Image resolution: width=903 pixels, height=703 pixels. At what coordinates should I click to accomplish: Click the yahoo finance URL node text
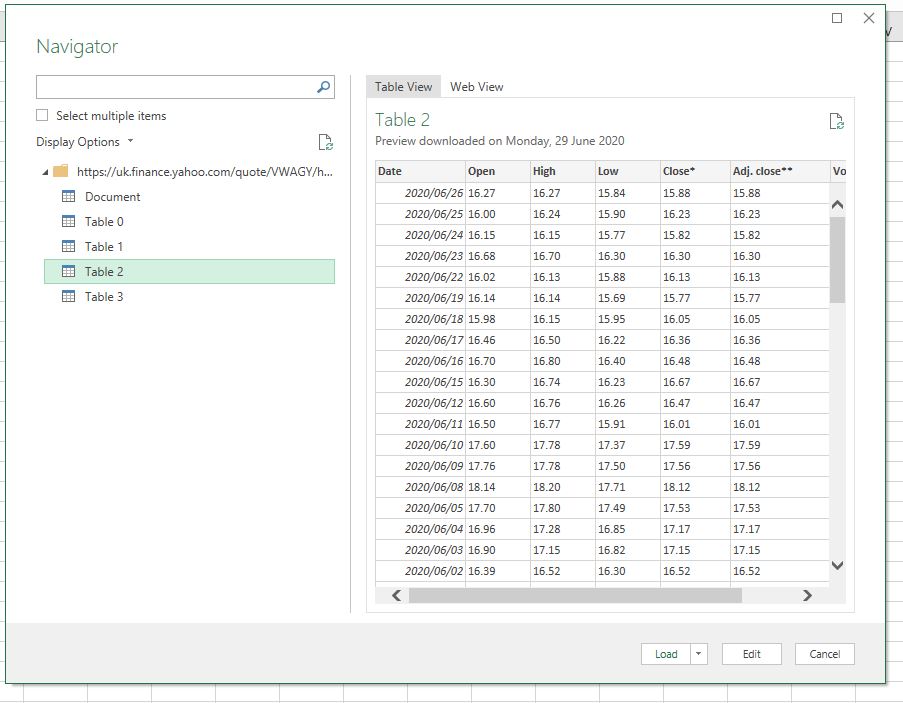point(204,172)
